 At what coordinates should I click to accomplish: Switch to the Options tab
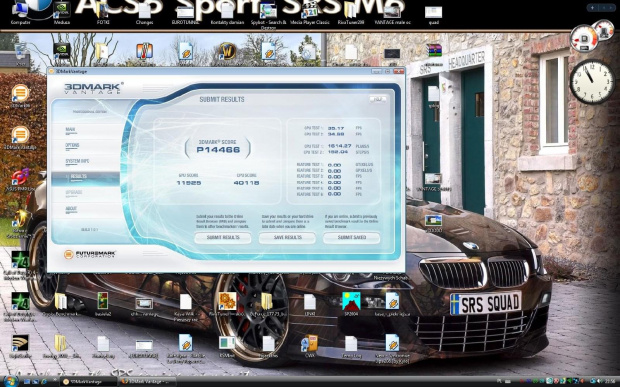point(72,145)
